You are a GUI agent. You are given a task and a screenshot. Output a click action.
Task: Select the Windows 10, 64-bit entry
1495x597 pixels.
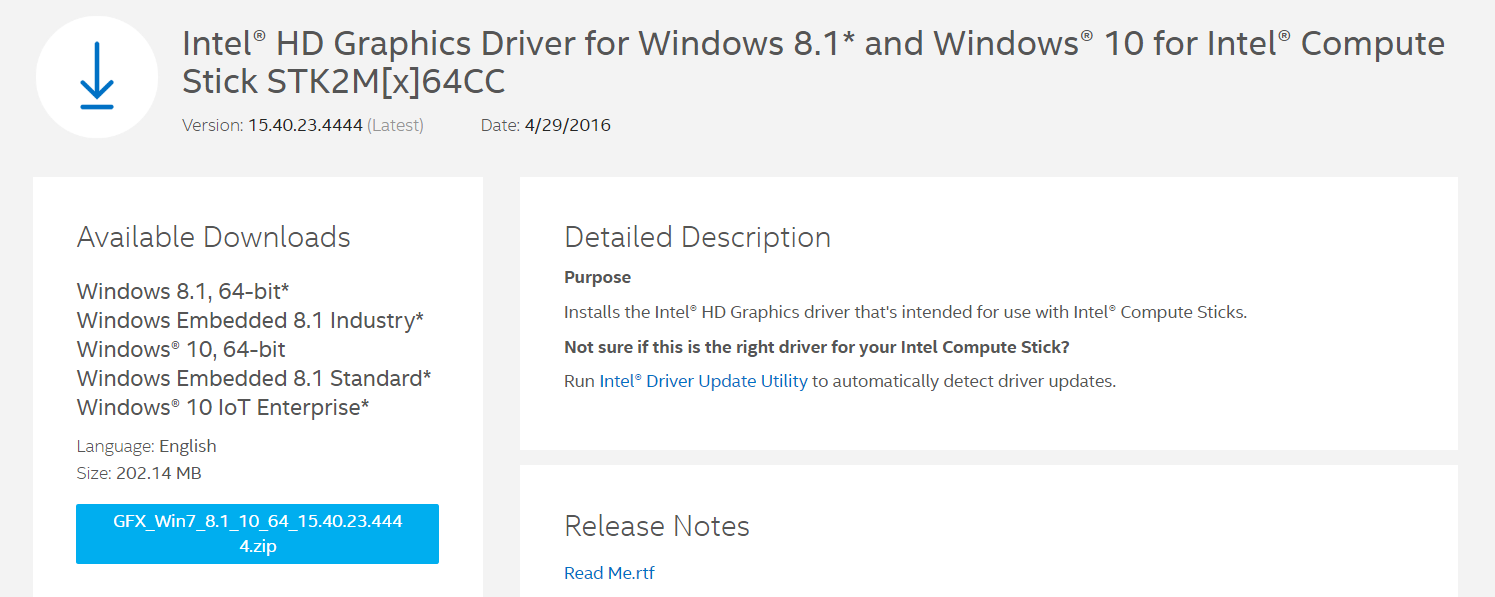coord(181,349)
